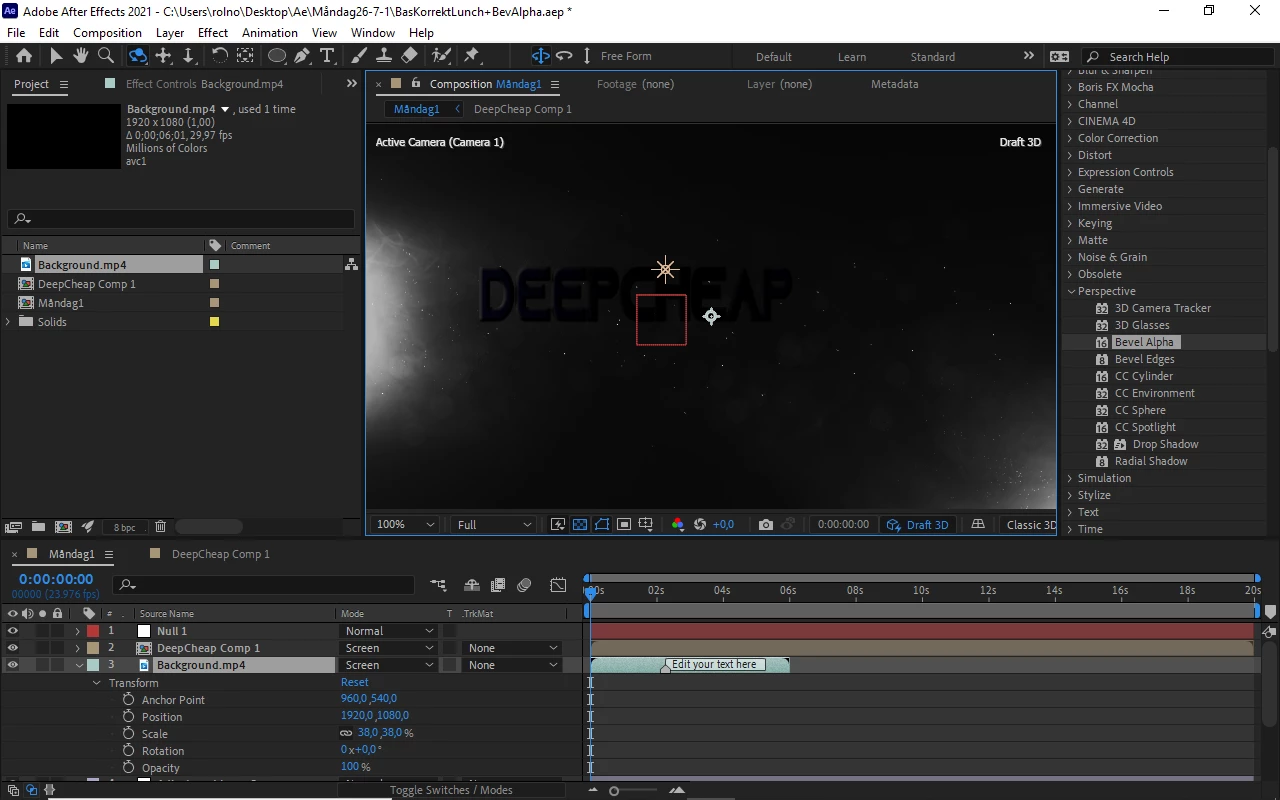Open blending Mode dropdown for Null 1
Screen dimensions: 1280x800
[x=388, y=631]
